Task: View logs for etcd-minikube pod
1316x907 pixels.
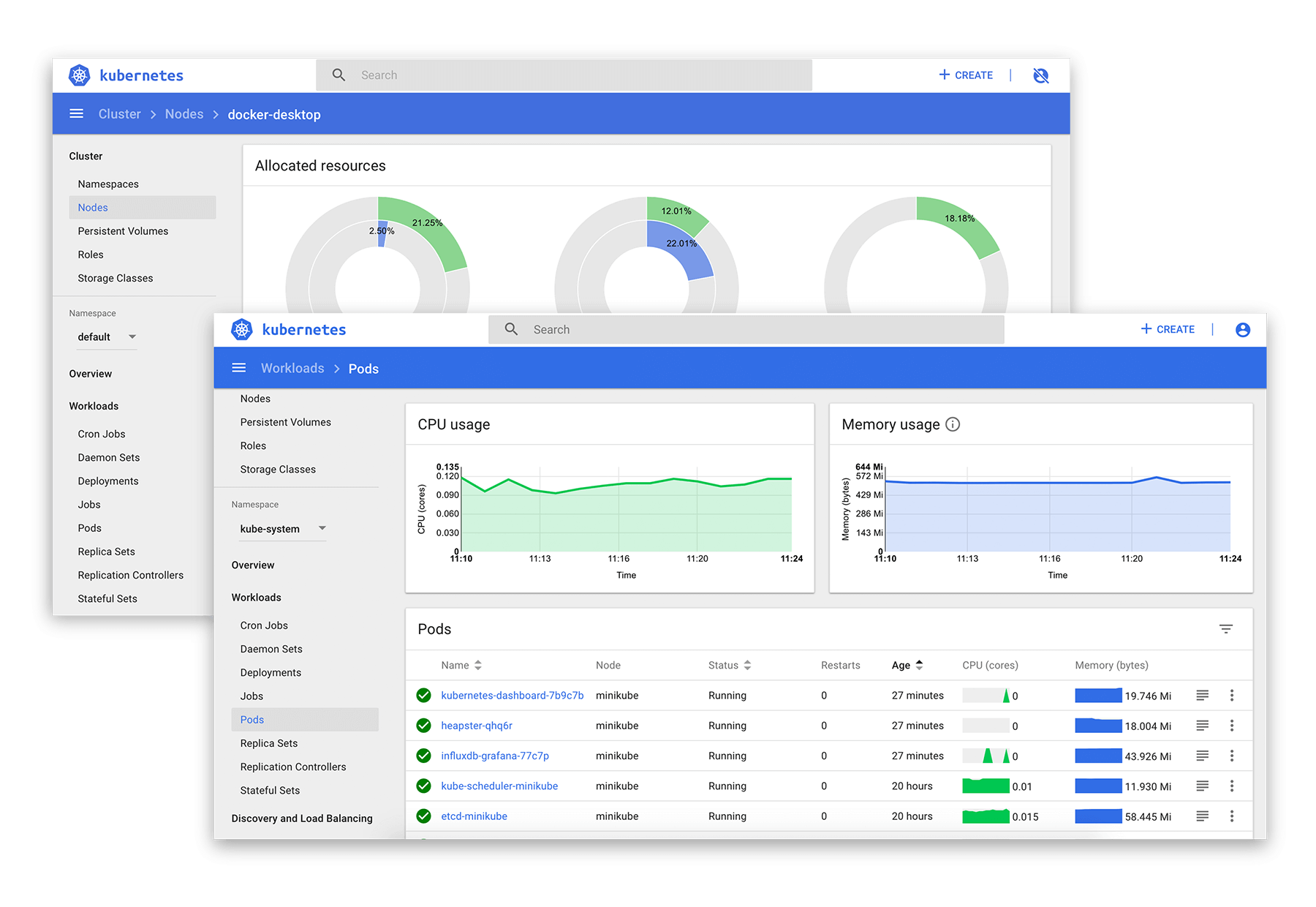Action: click(x=1202, y=816)
